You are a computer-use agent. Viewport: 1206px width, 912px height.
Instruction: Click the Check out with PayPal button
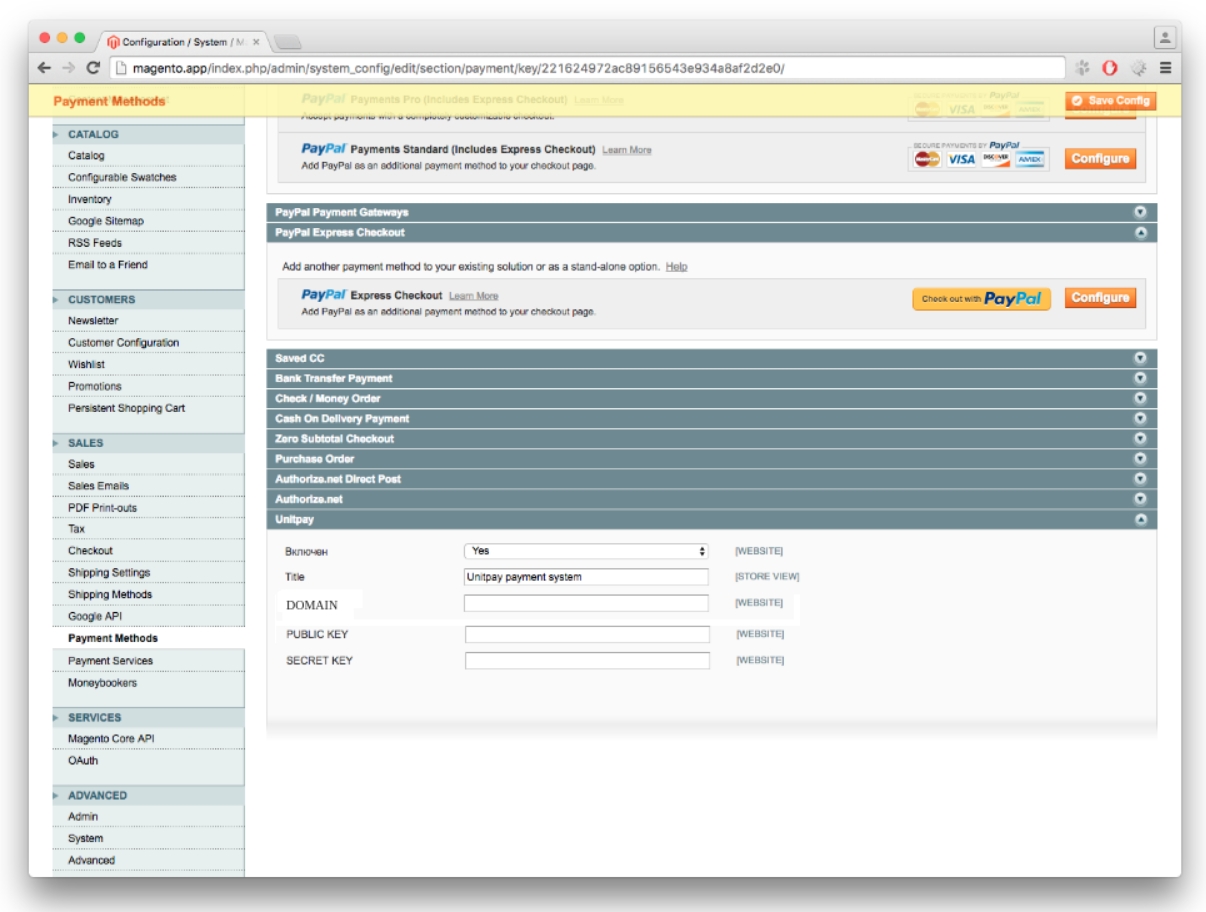coord(981,299)
